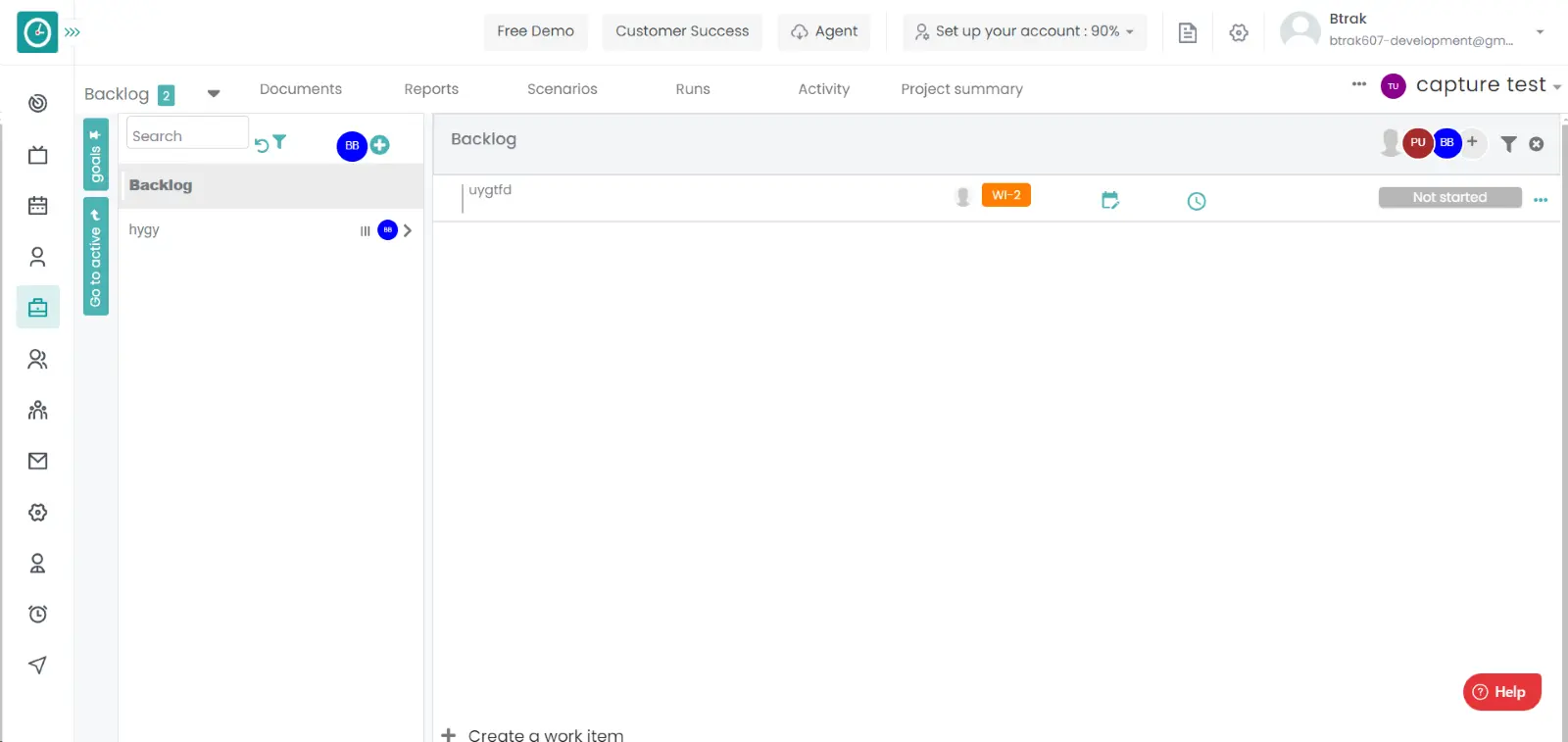Reset the goal filter beside Search box
The height and width of the screenshot is (742, 1568).
pos(262,145)
